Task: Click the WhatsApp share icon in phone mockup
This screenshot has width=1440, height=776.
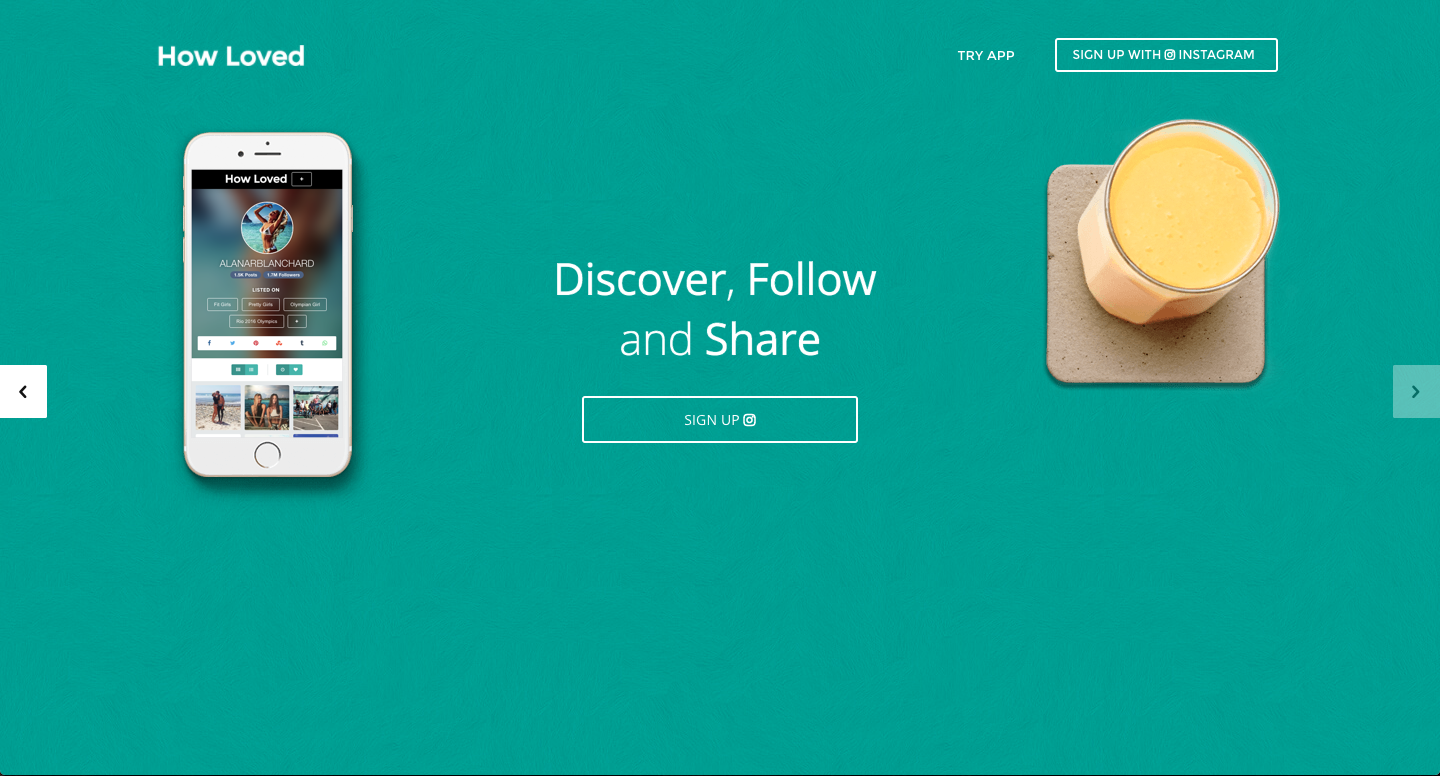Action: coord(325,343)
